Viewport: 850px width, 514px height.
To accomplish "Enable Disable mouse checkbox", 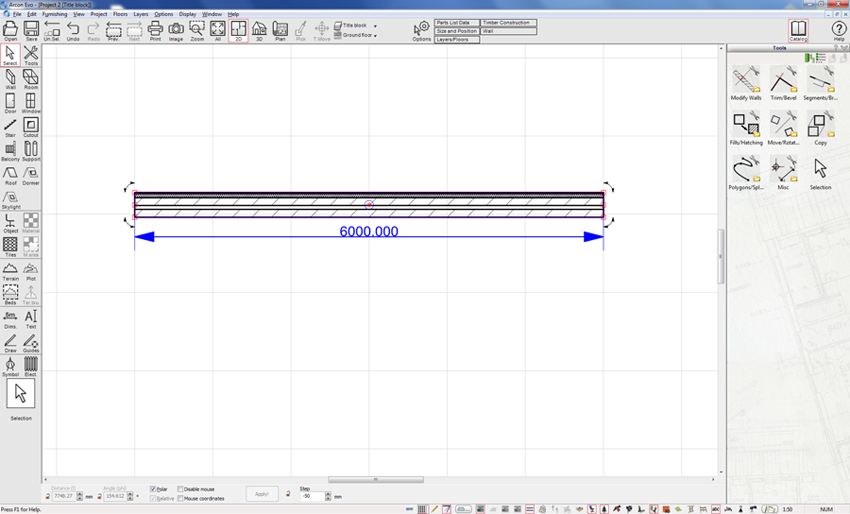I will (x=181, y=489).
